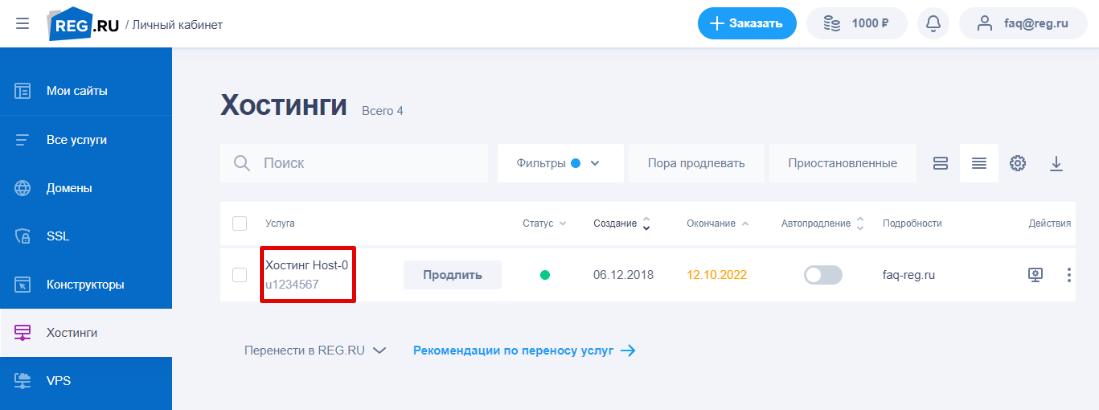Sort by Создание column

[622, 224]
